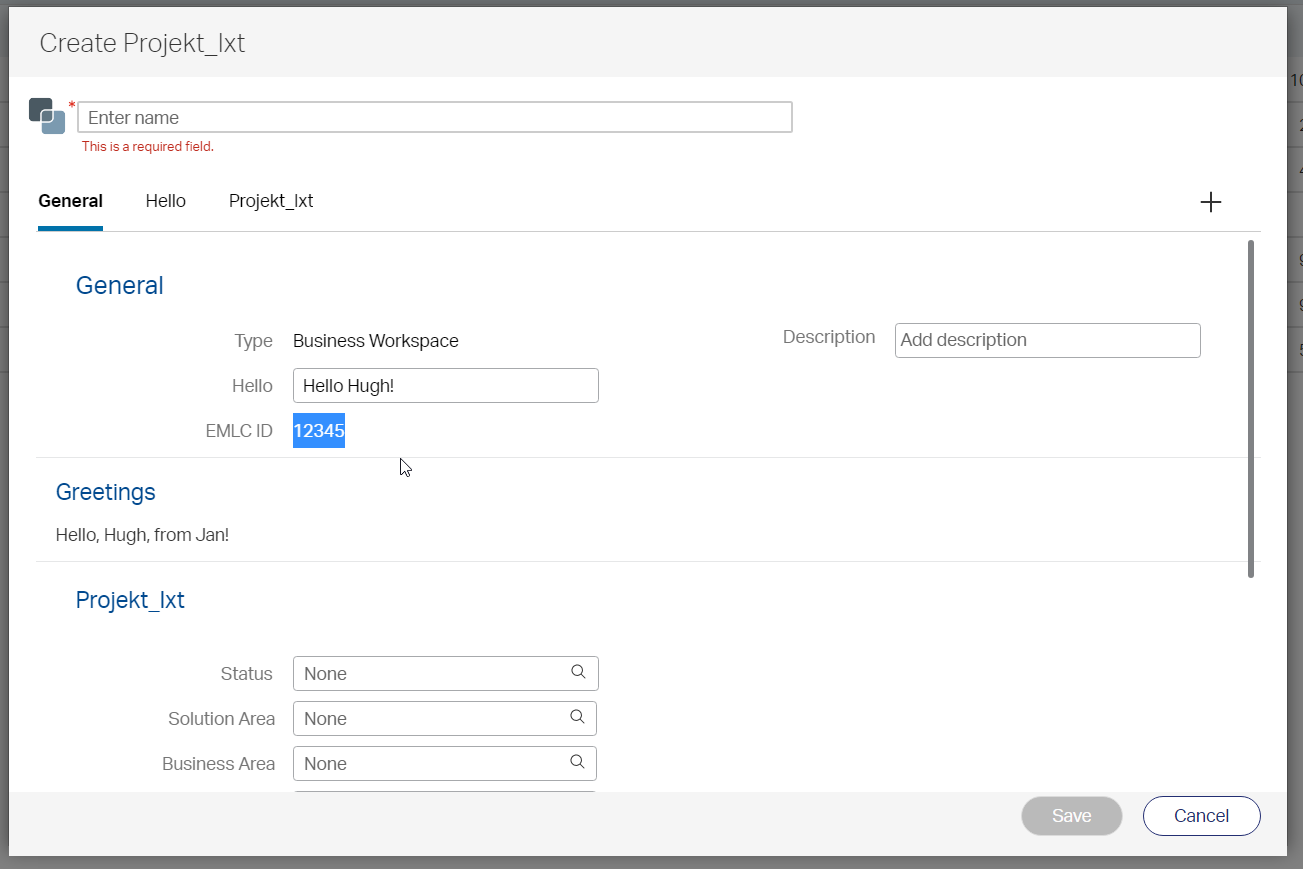Switch to the Projekt_lxt tab

[x=271, y=201]
